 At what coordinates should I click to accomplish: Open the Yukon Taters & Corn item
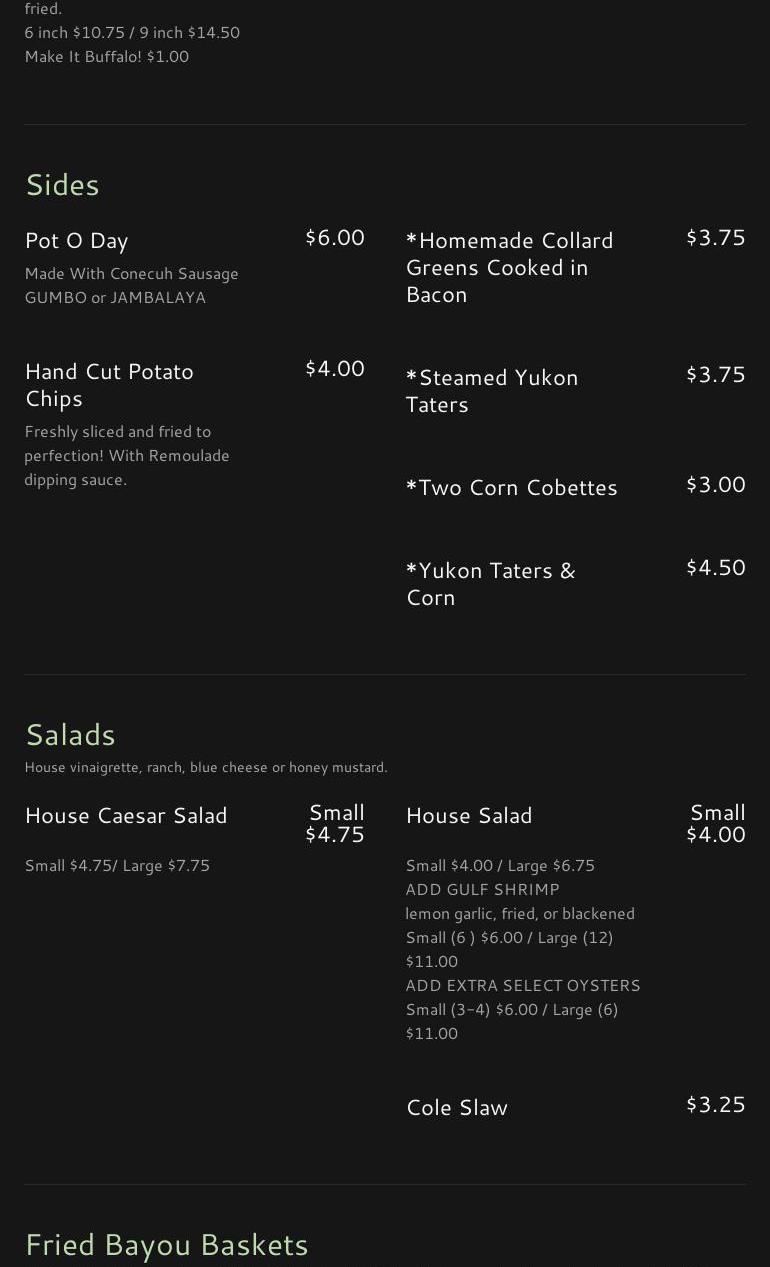[490, 583]
